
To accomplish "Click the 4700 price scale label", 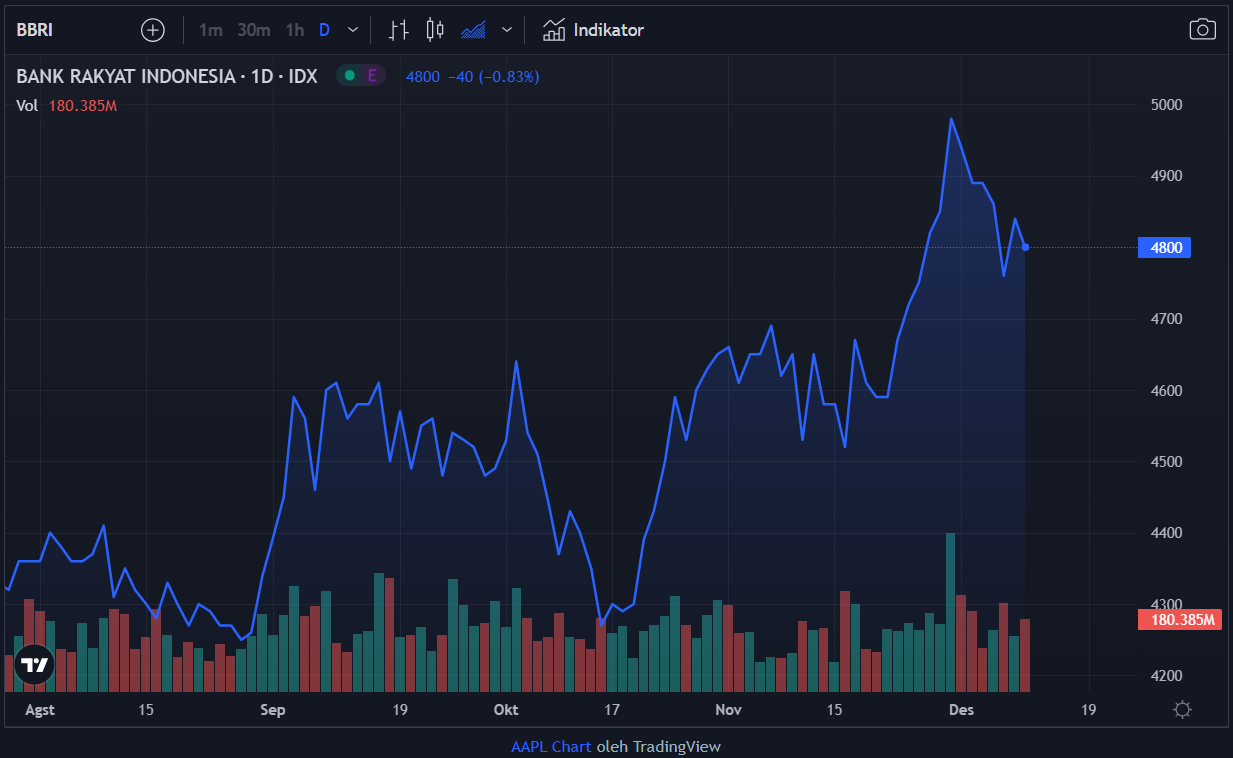I will coord(1166,319).
